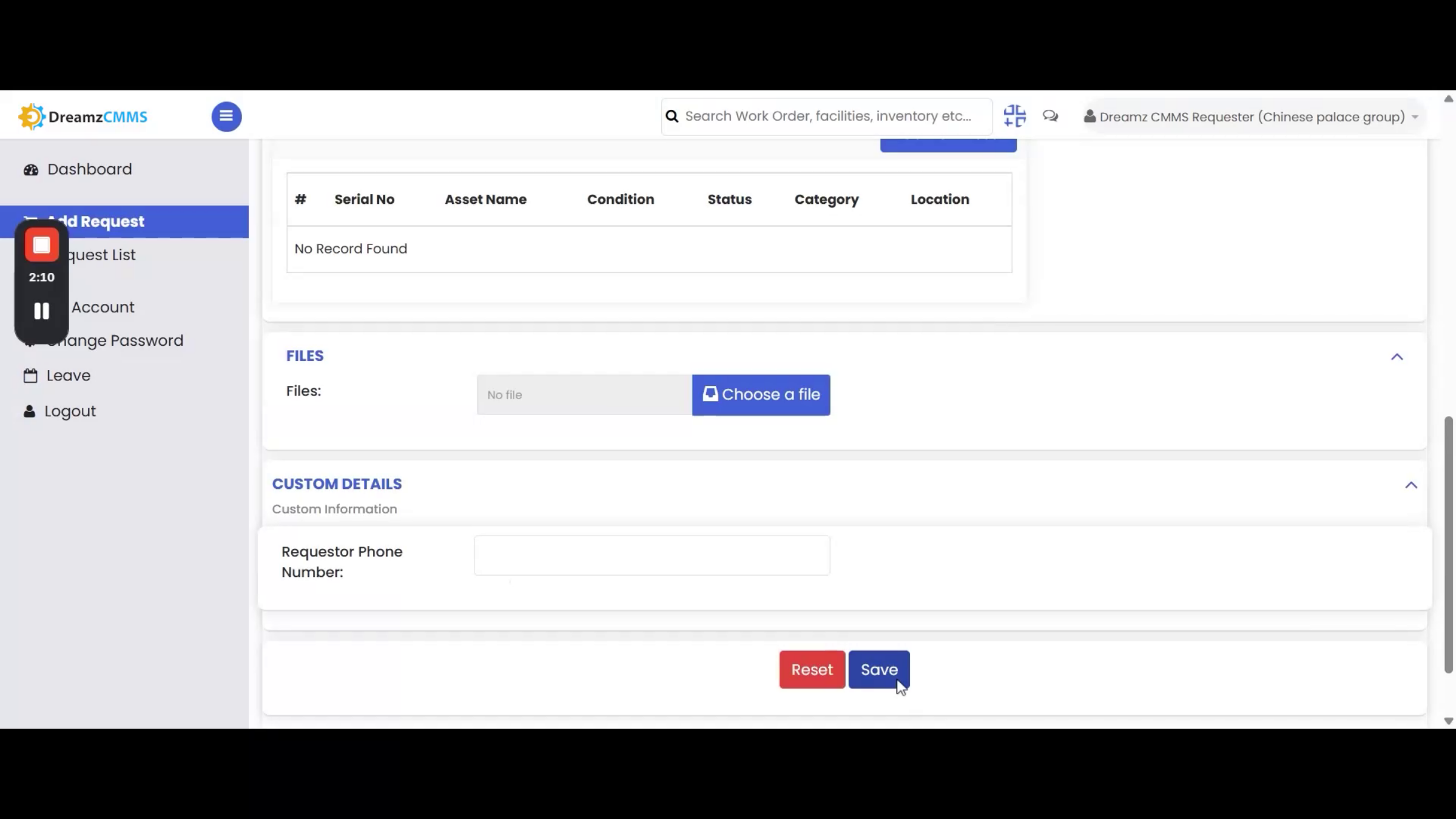Collapse the FILES section

1397,357
